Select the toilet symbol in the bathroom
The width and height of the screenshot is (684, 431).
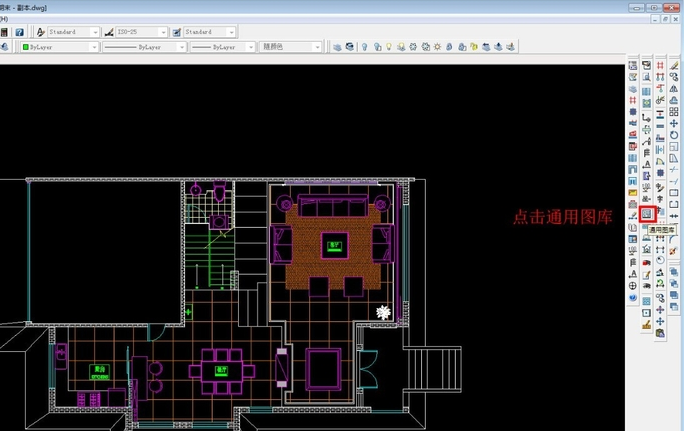(219, 192)
